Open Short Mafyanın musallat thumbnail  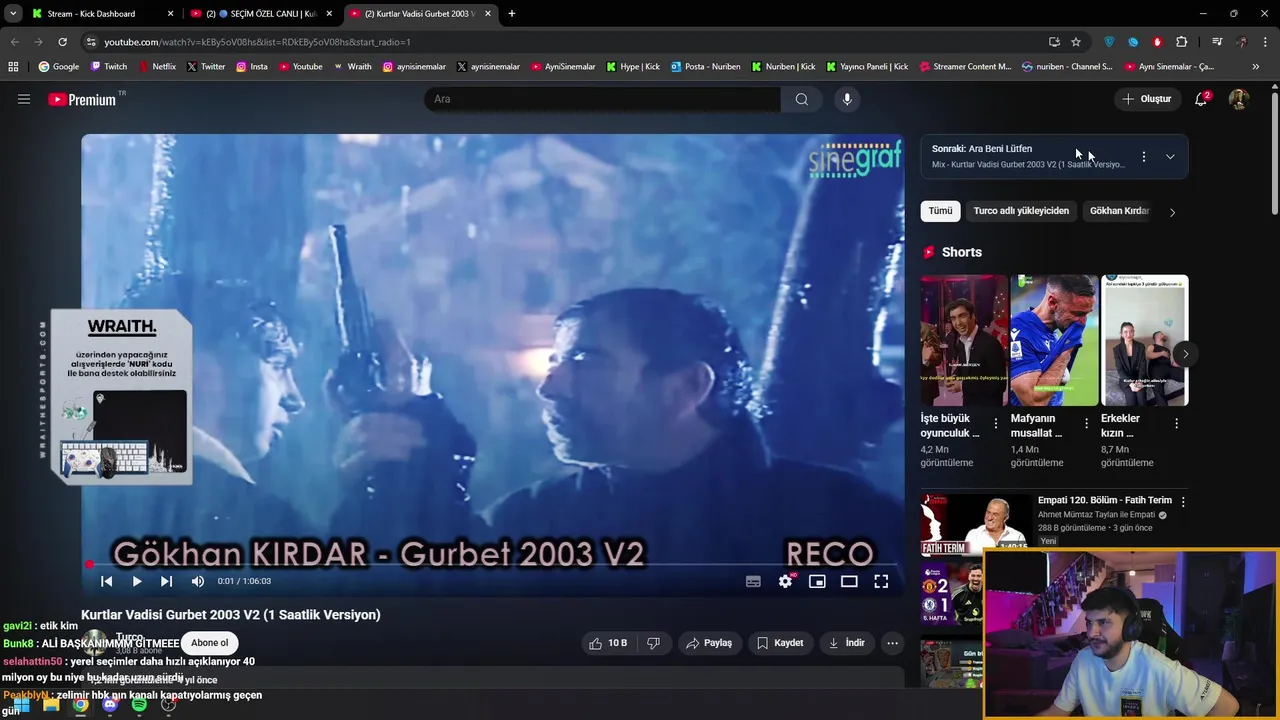(1054, 340)
